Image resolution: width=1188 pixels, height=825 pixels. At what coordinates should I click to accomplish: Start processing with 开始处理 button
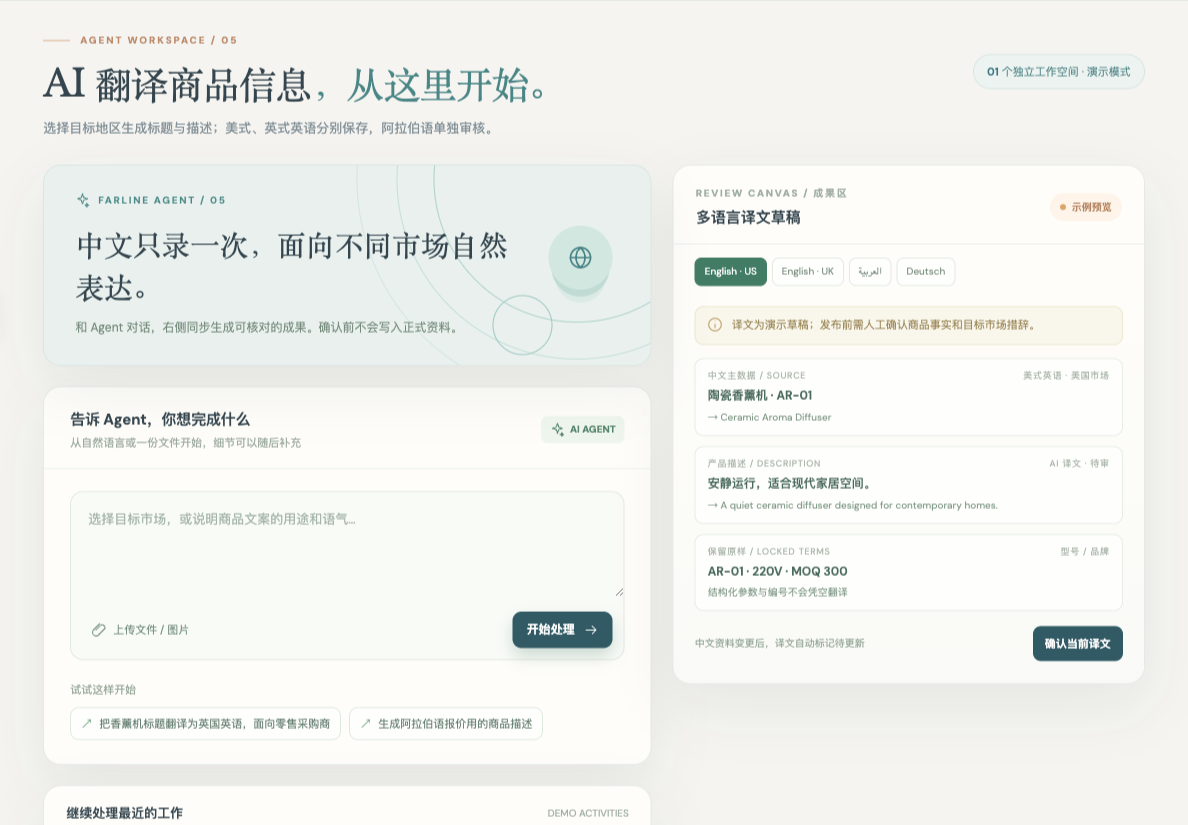[x=562, y=630]
